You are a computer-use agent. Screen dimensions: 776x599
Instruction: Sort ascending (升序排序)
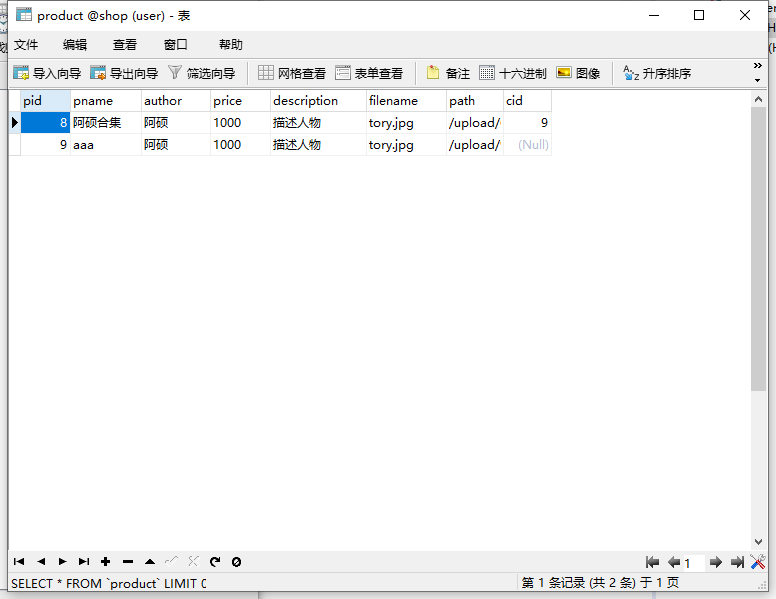657,73
